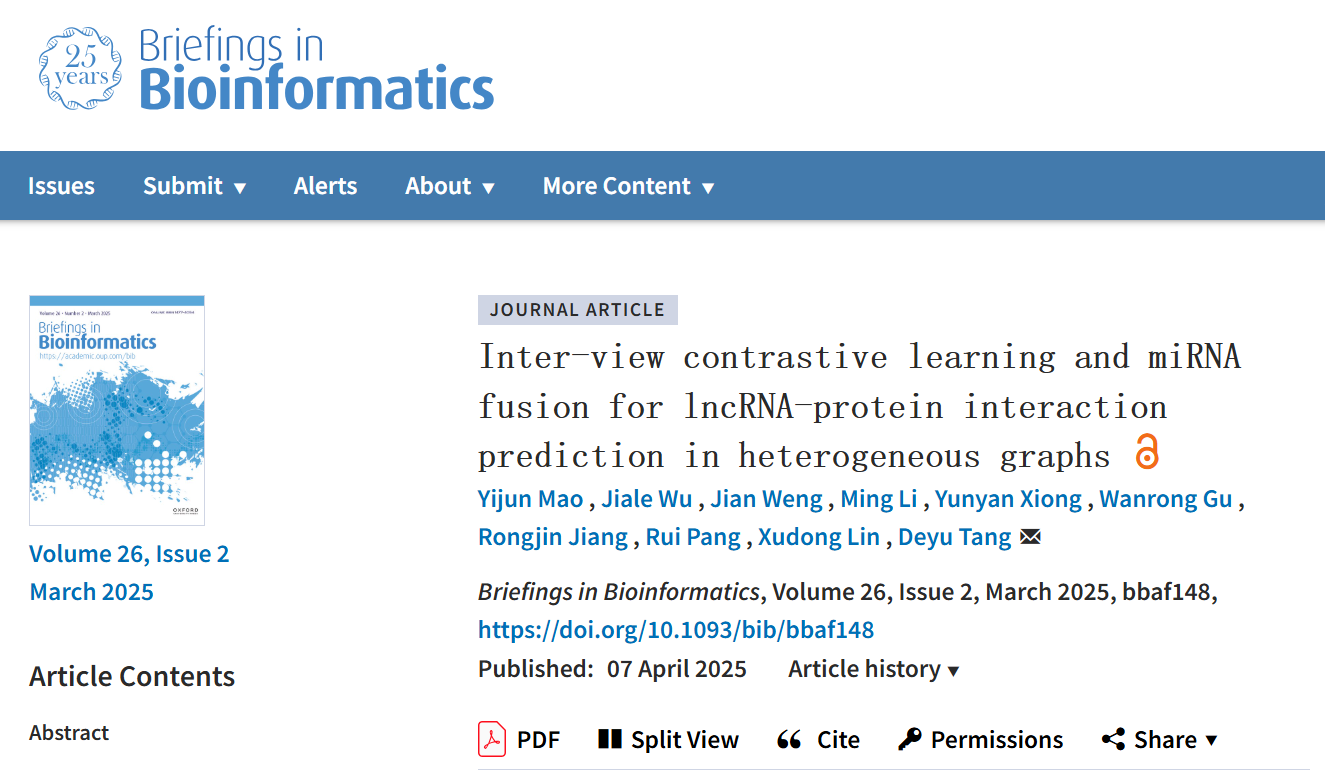Expand the Submit dropdown menu
The height and width of the screenshot is (770, 1325).
tap(194, 186)
